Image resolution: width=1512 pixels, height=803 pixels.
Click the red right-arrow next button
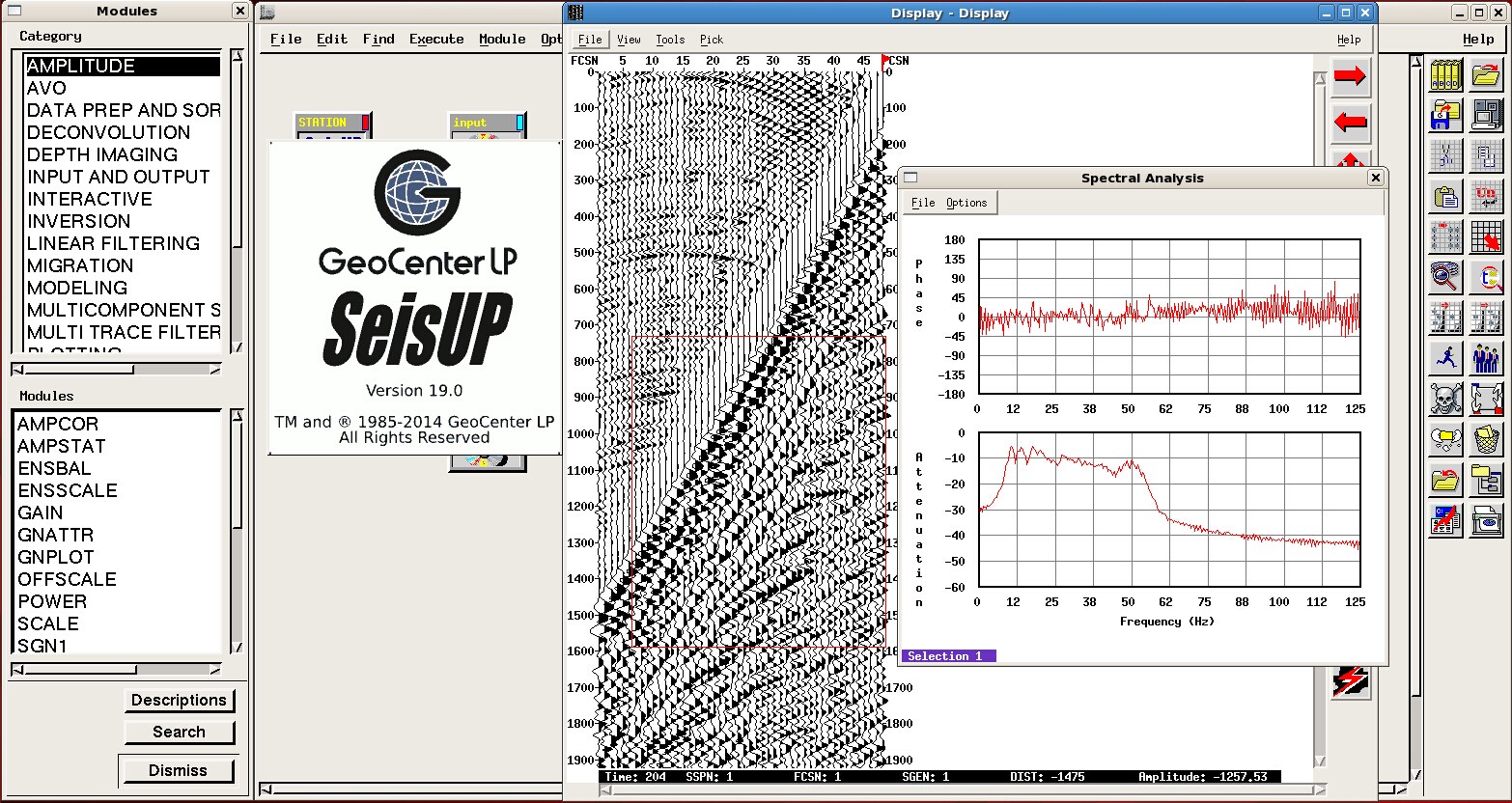pos(1350,76)
